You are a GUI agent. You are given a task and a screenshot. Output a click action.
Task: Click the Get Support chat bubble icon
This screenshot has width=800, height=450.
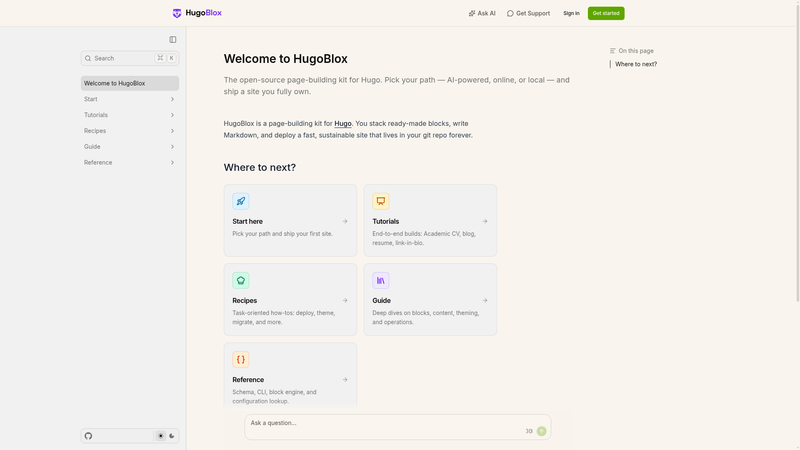pyautogui.click(x=510, y=13)
